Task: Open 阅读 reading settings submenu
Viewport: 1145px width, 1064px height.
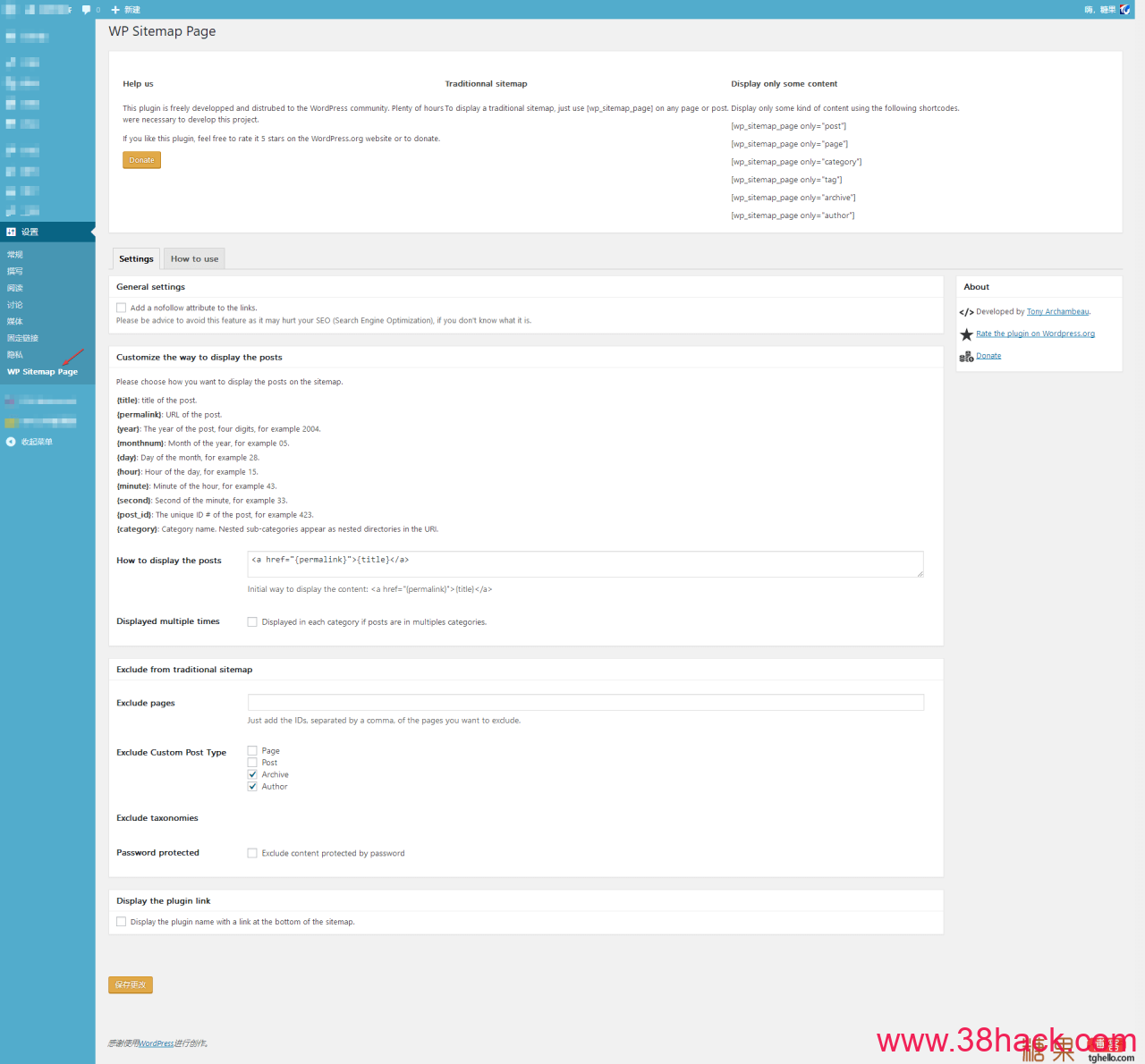Action: pos(15,288)
